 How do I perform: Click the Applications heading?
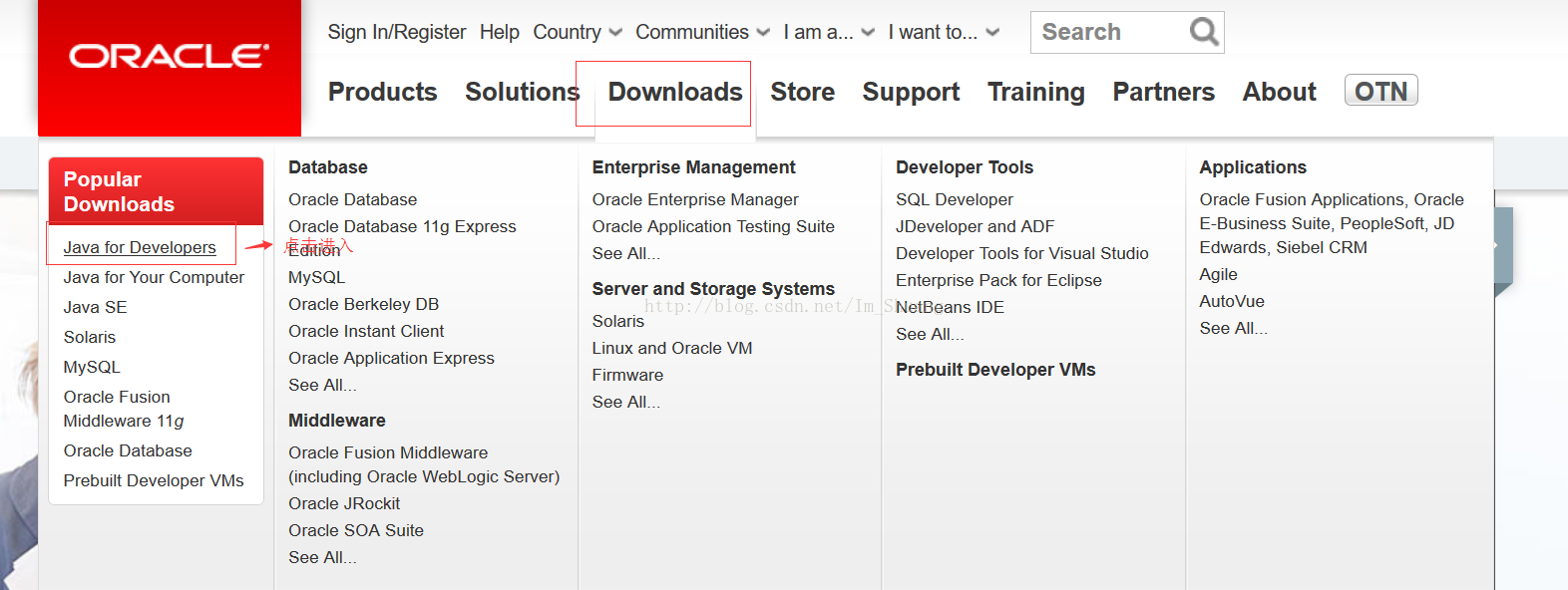coord(1253,167)
